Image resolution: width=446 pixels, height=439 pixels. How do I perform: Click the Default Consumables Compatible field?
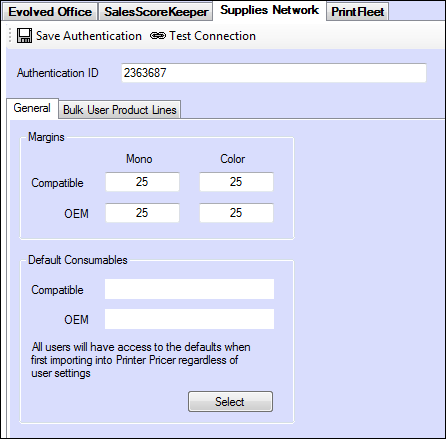(189, 289)
